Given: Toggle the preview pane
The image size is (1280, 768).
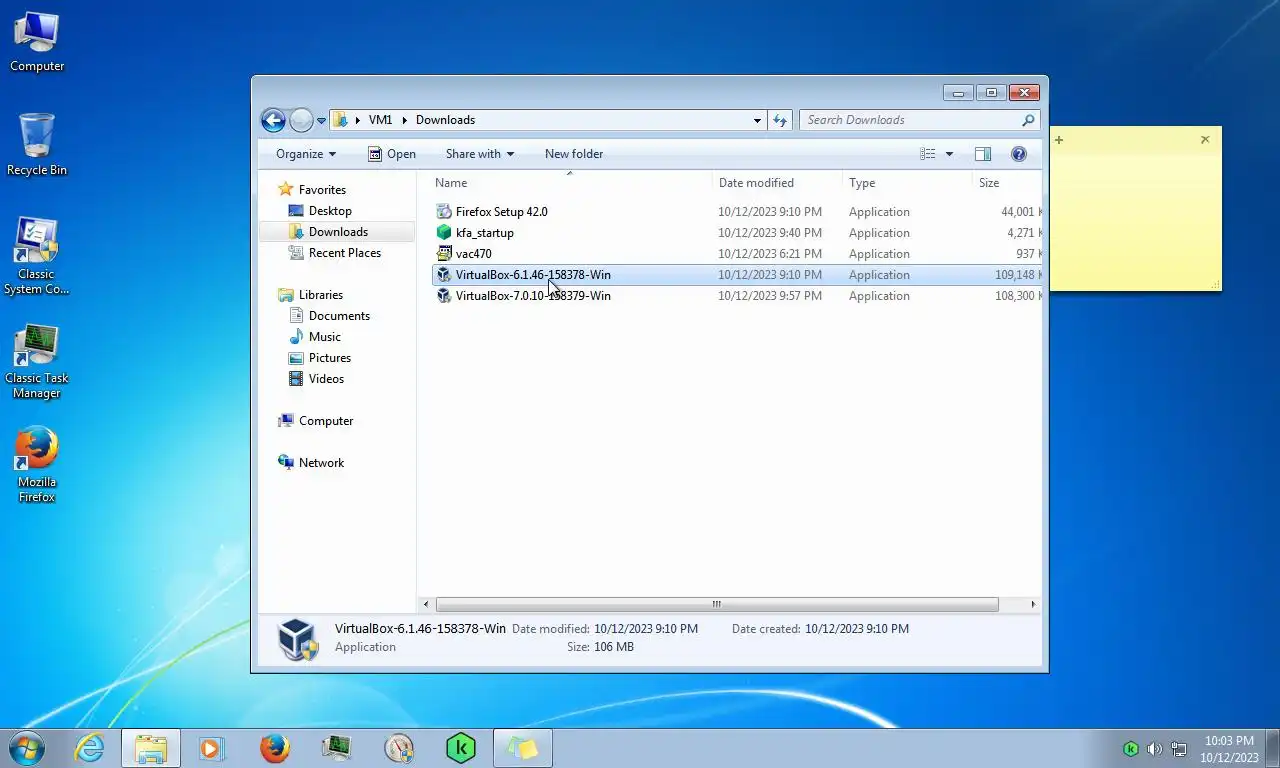Looking at the screenshot, I should [x=983, y=154].
